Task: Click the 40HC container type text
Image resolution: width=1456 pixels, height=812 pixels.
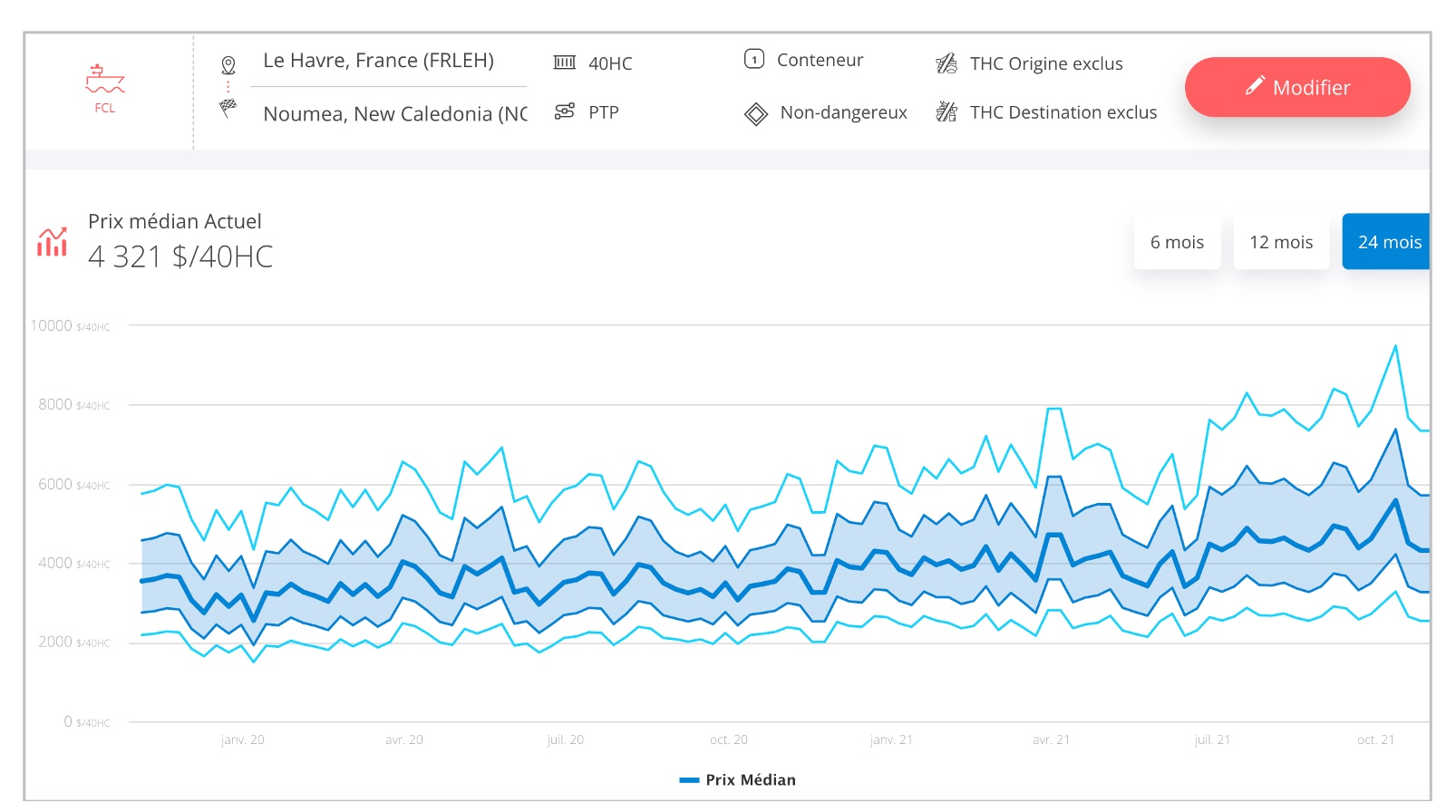Action: click(x=610, y=63)
